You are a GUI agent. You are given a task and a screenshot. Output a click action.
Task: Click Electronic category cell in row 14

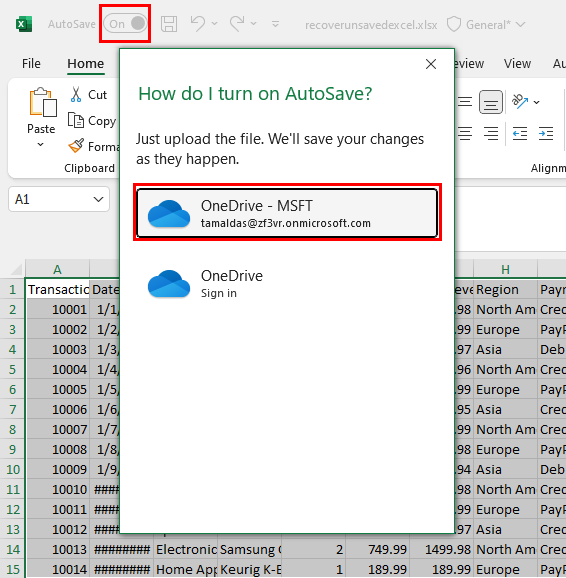185,549
